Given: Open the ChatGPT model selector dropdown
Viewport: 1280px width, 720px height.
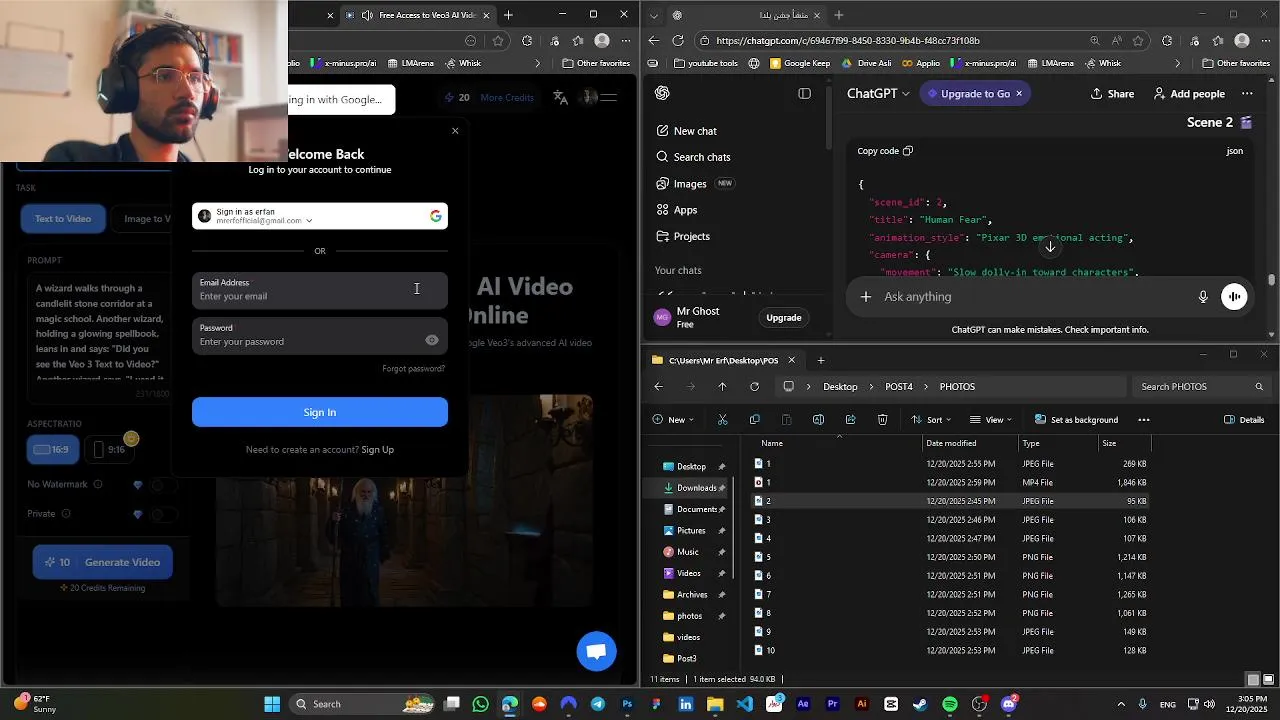Looking at the screenshot, I should pos(878,94).
